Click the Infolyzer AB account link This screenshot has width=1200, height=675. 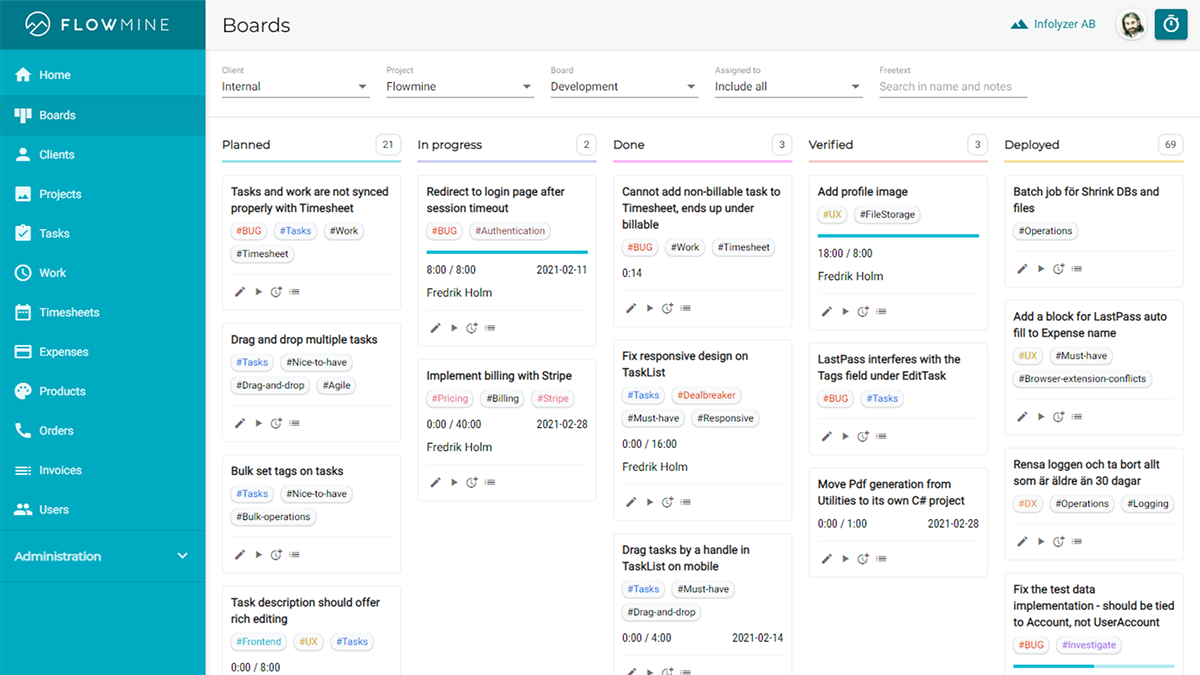pyautogui.click(x=1053, y=25)
